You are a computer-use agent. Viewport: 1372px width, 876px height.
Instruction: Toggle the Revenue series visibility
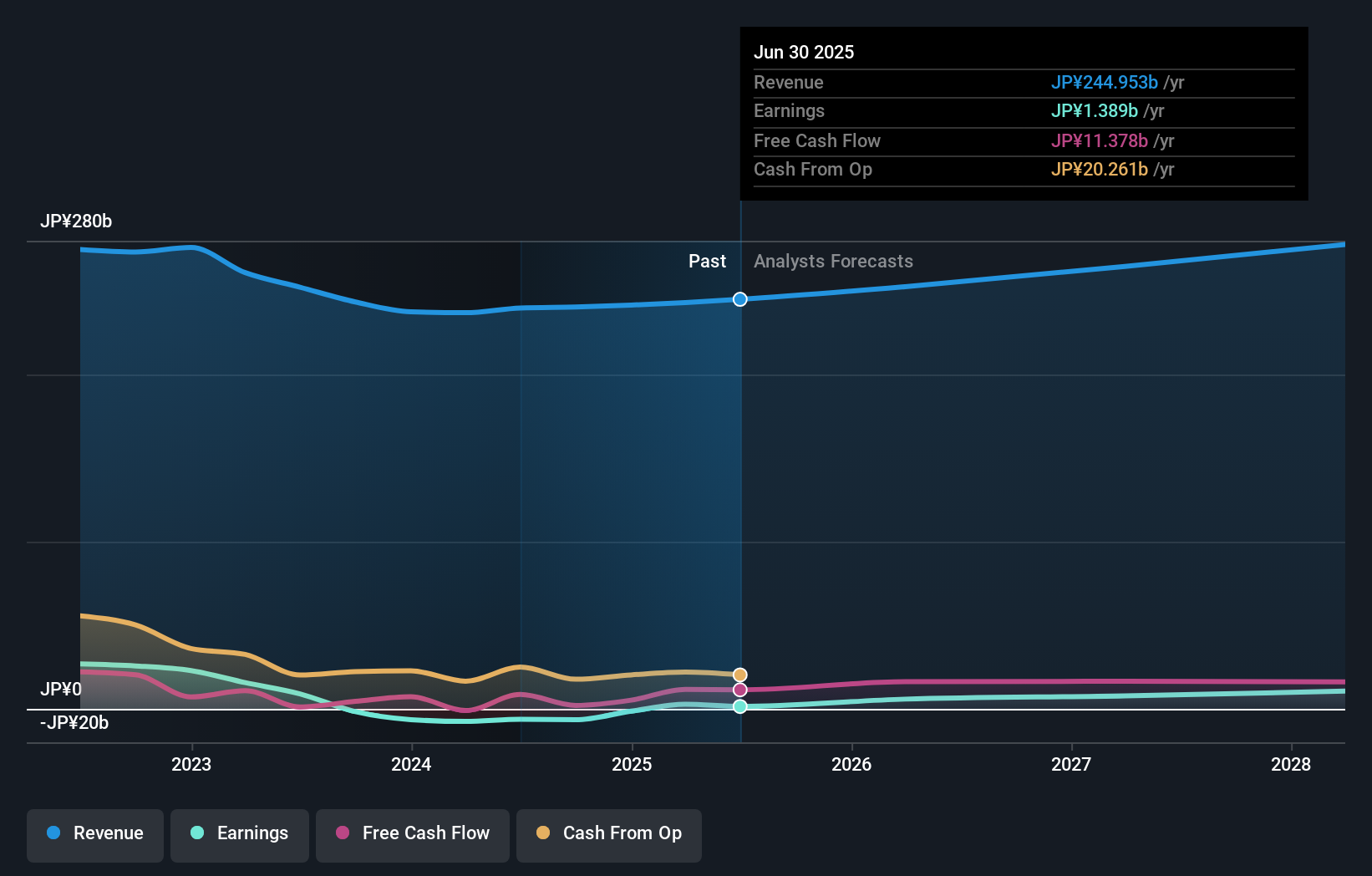tap(94, 833)
